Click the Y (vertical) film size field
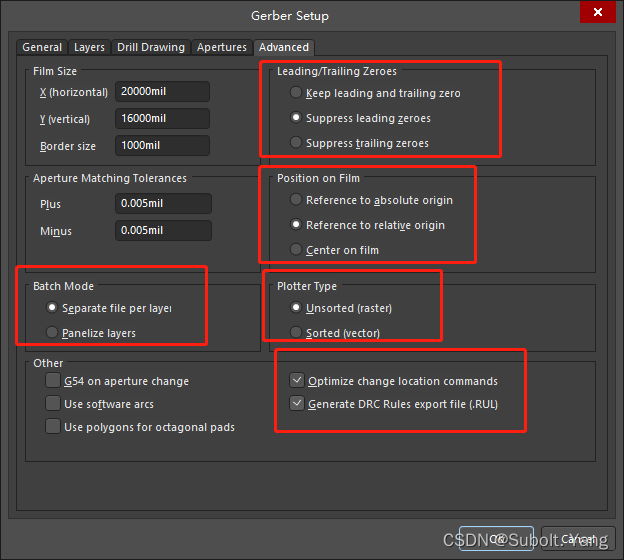The width and height of the screenshot is (624, 560). (x=162, y=119)
